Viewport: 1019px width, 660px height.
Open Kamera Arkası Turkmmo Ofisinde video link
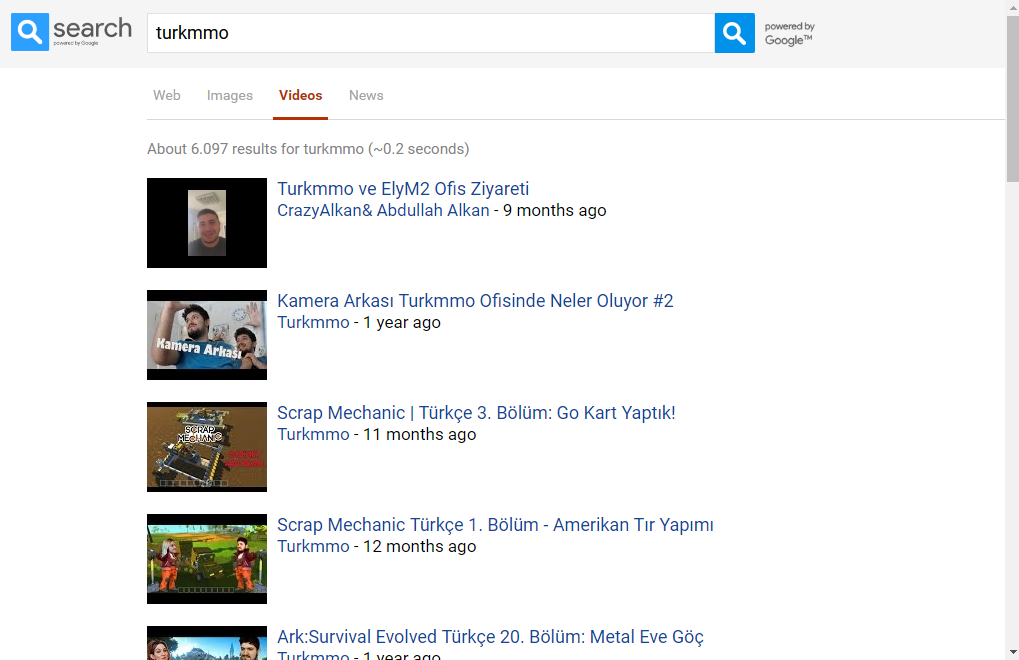click(x=475, y=301)
